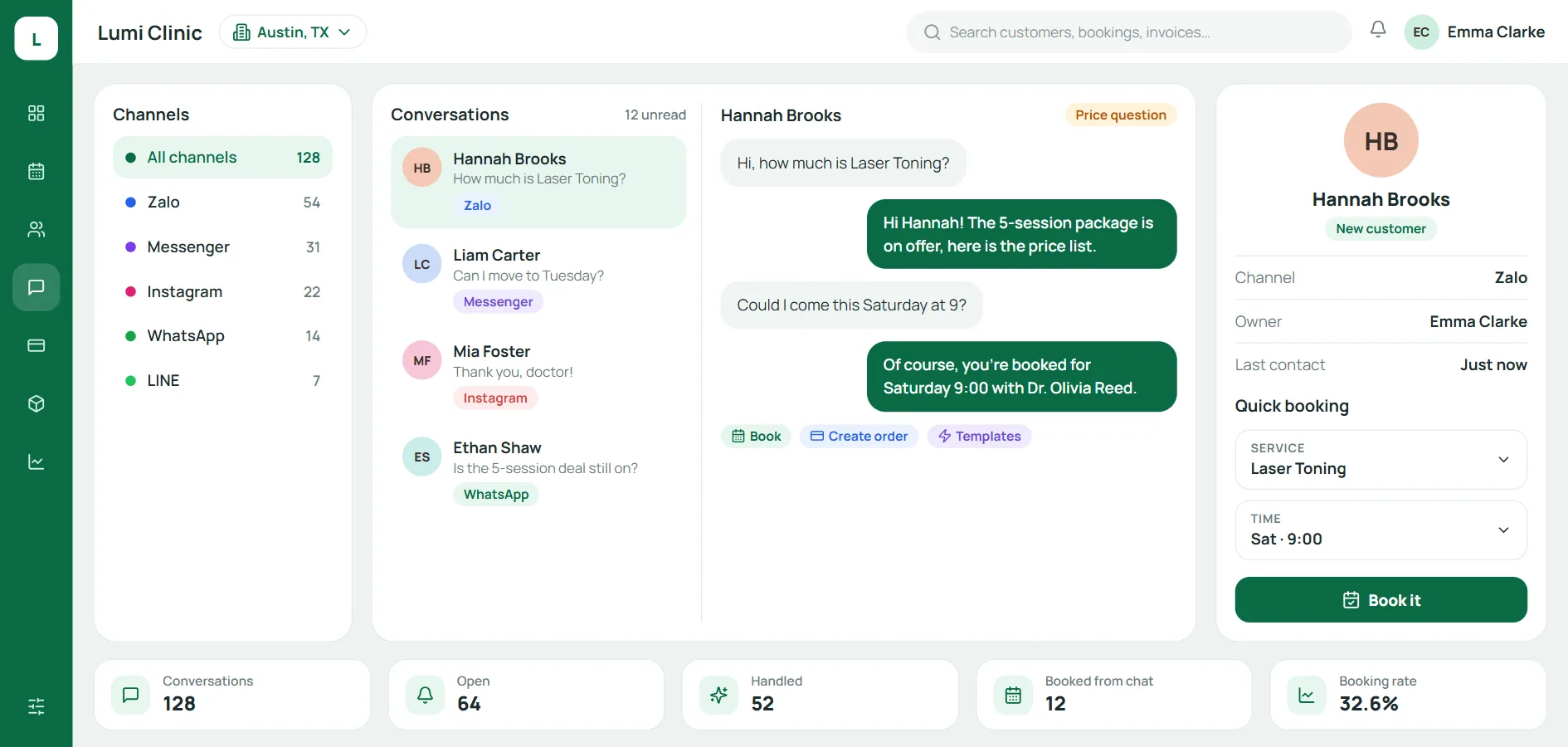The height and width of the screenshot is (747, 1568).
Task: Focus the search customers, bookings, invoices field
Action: 1129,32
